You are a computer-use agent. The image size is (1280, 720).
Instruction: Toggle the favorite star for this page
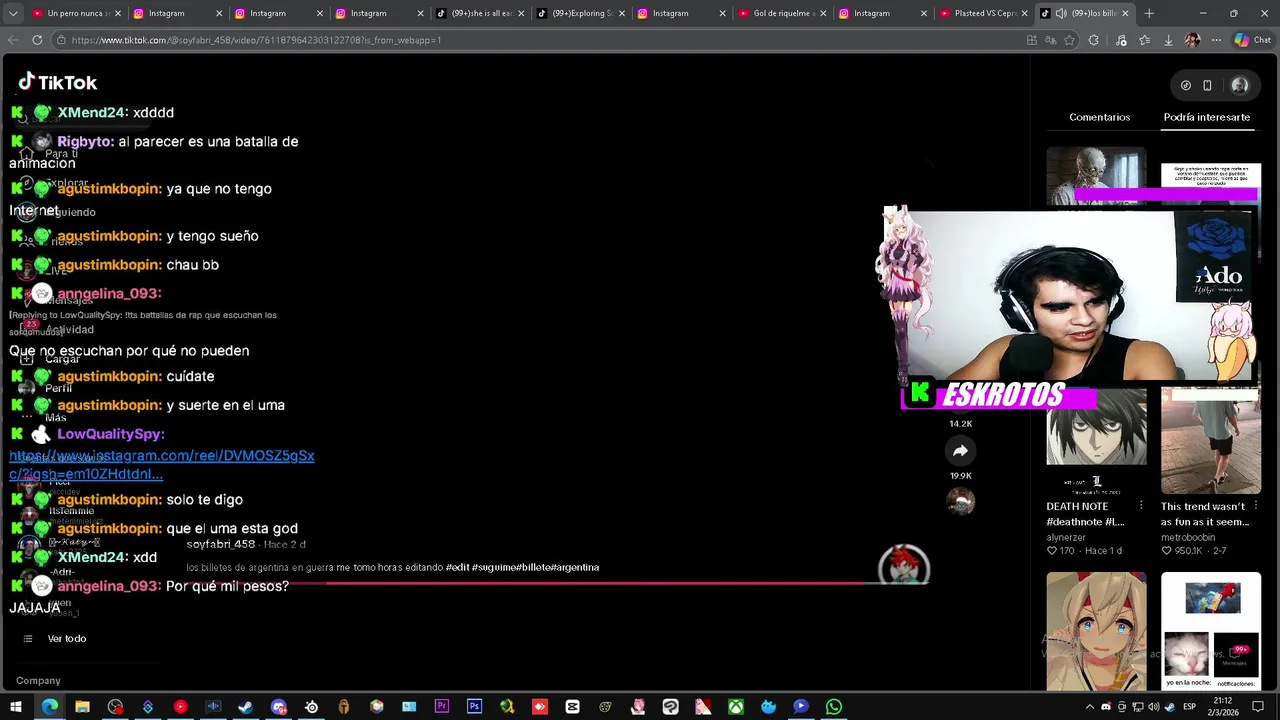click(1070, 40)
